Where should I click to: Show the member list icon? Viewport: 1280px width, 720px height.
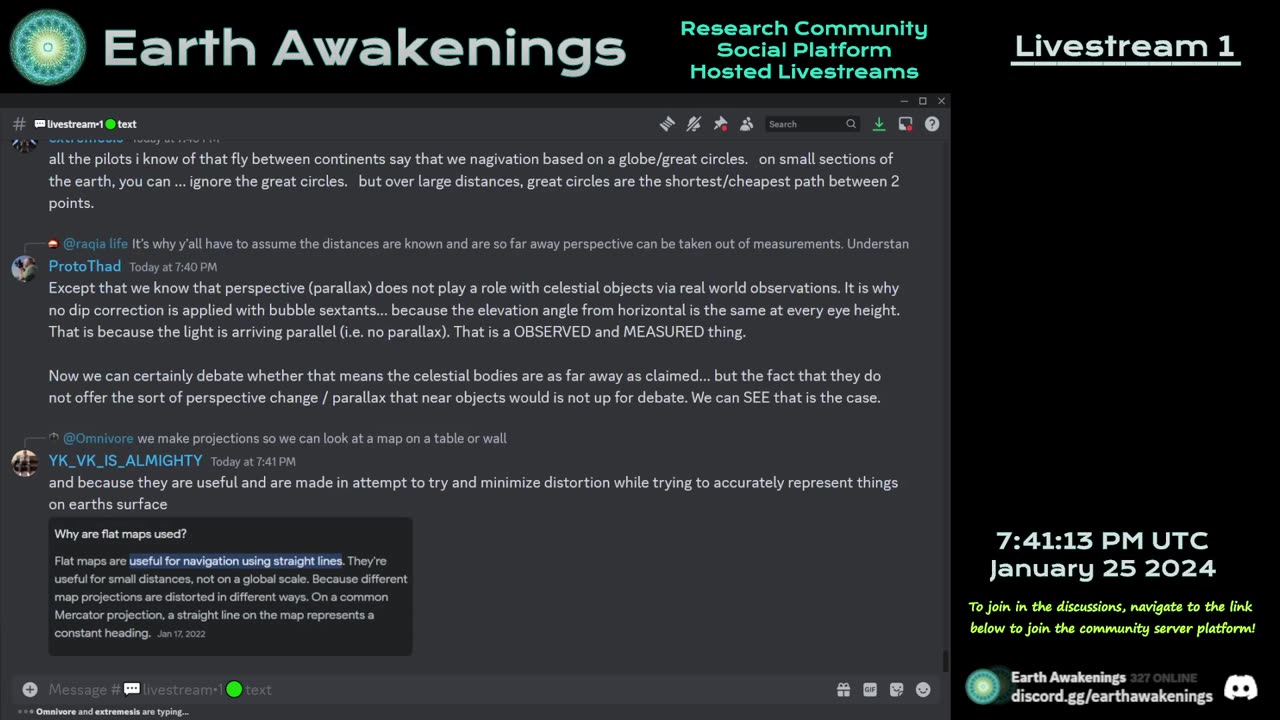[746, 124]
